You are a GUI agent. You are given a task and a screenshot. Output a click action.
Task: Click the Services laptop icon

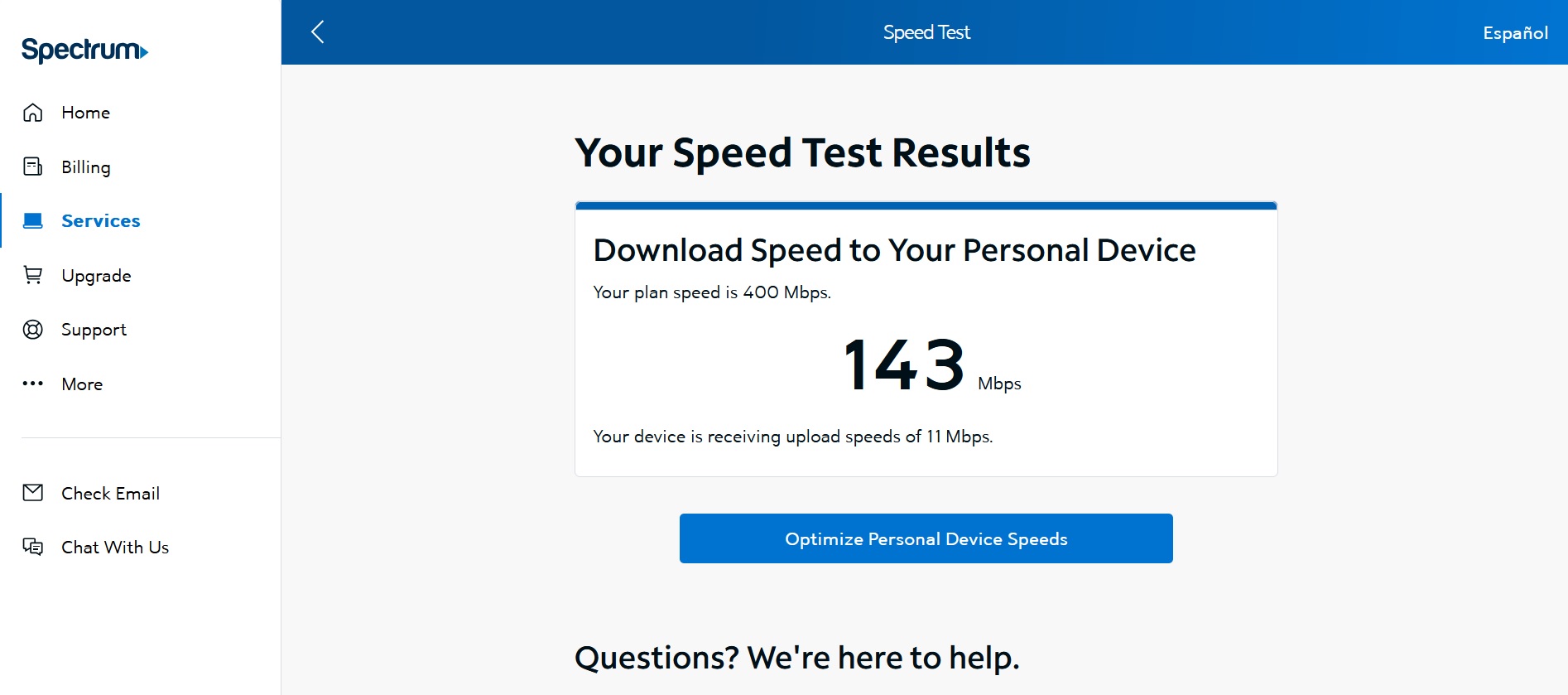coord(33,220)
